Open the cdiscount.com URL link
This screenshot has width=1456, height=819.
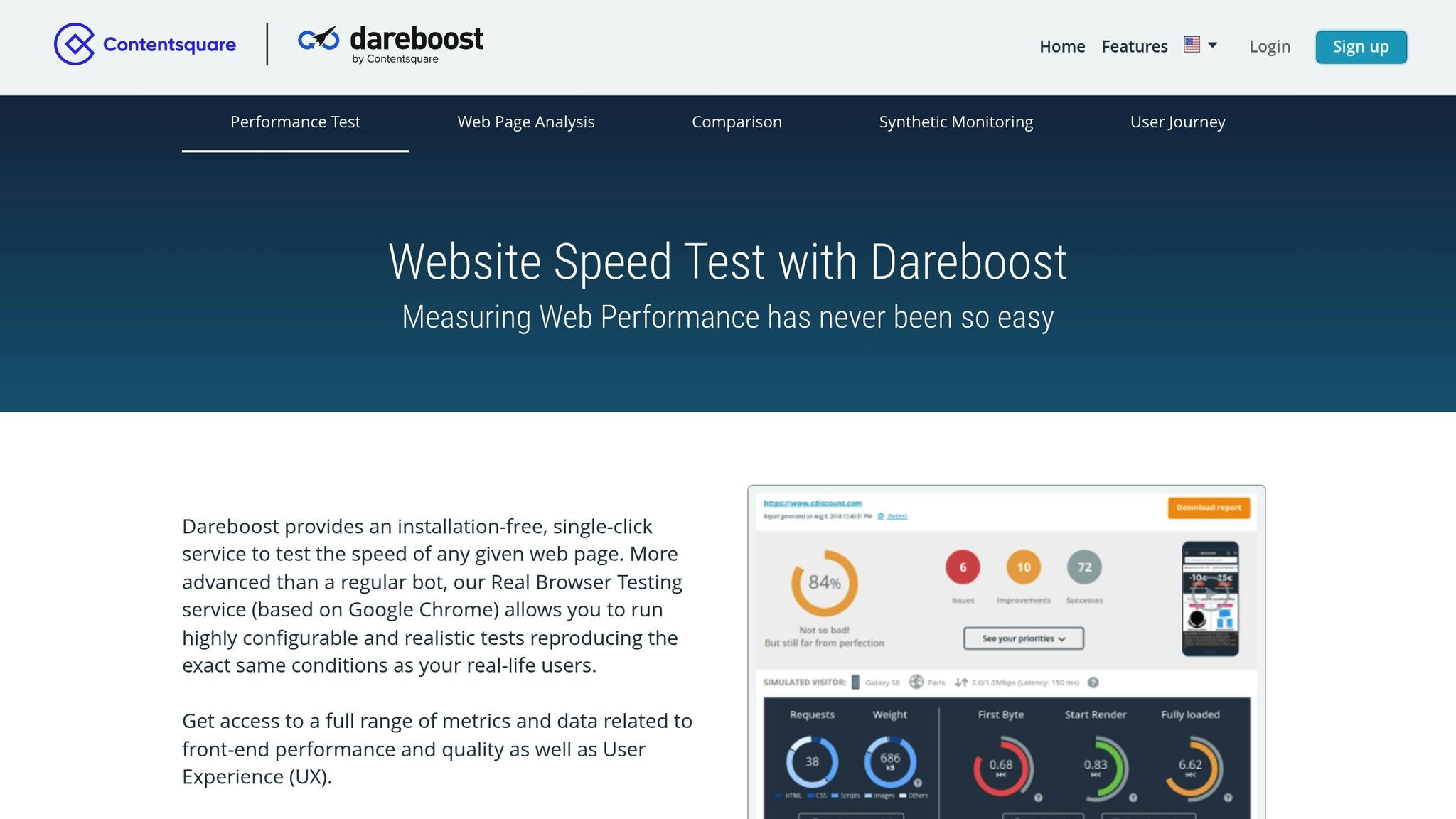click(x=813, y=503)
